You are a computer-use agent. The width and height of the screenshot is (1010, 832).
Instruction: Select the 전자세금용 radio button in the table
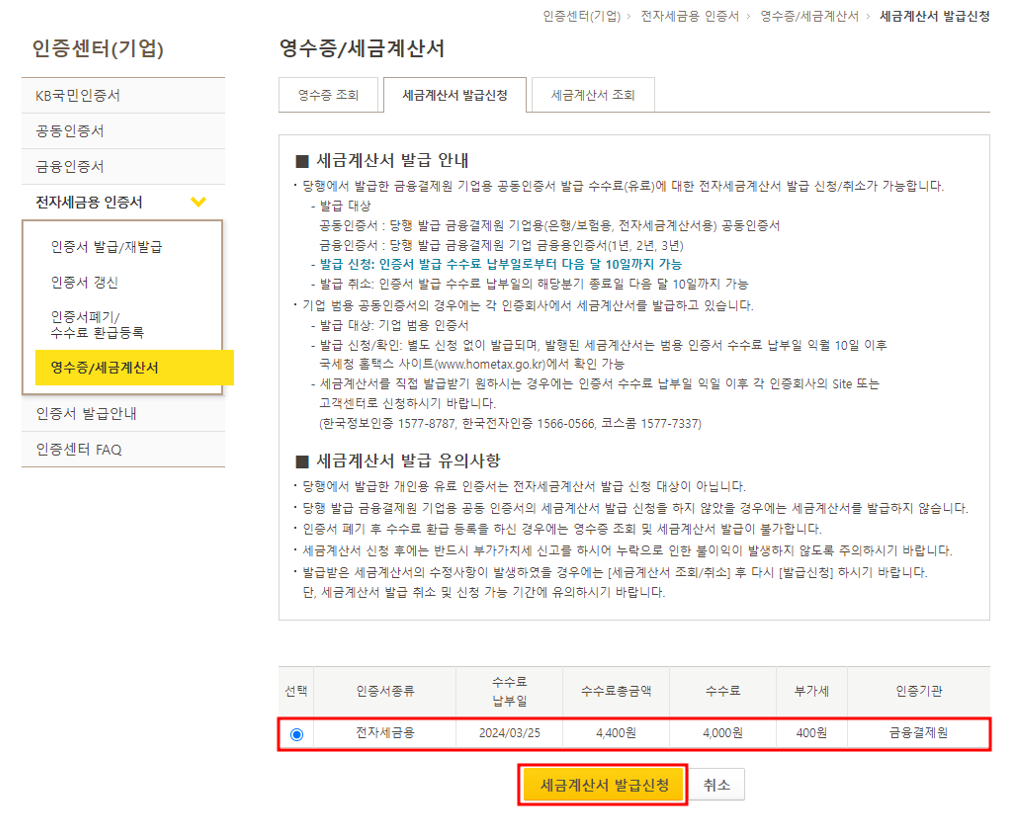coord(298,733)
